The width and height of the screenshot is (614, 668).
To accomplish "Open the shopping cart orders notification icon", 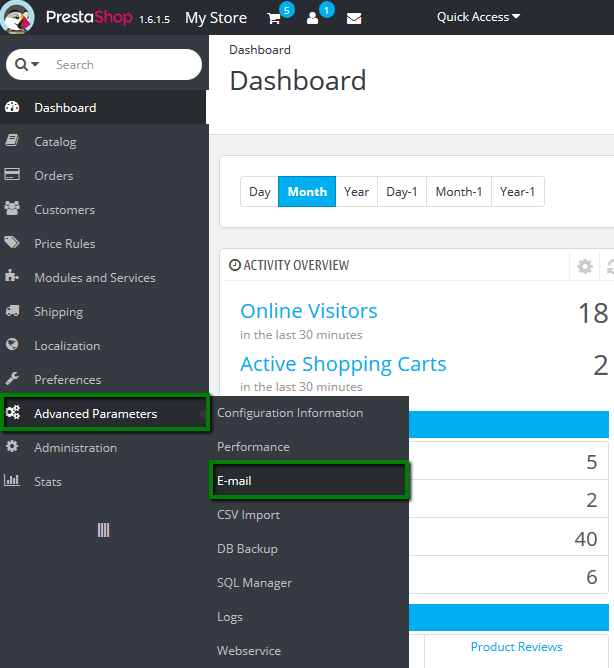I will tap(274, 18).
